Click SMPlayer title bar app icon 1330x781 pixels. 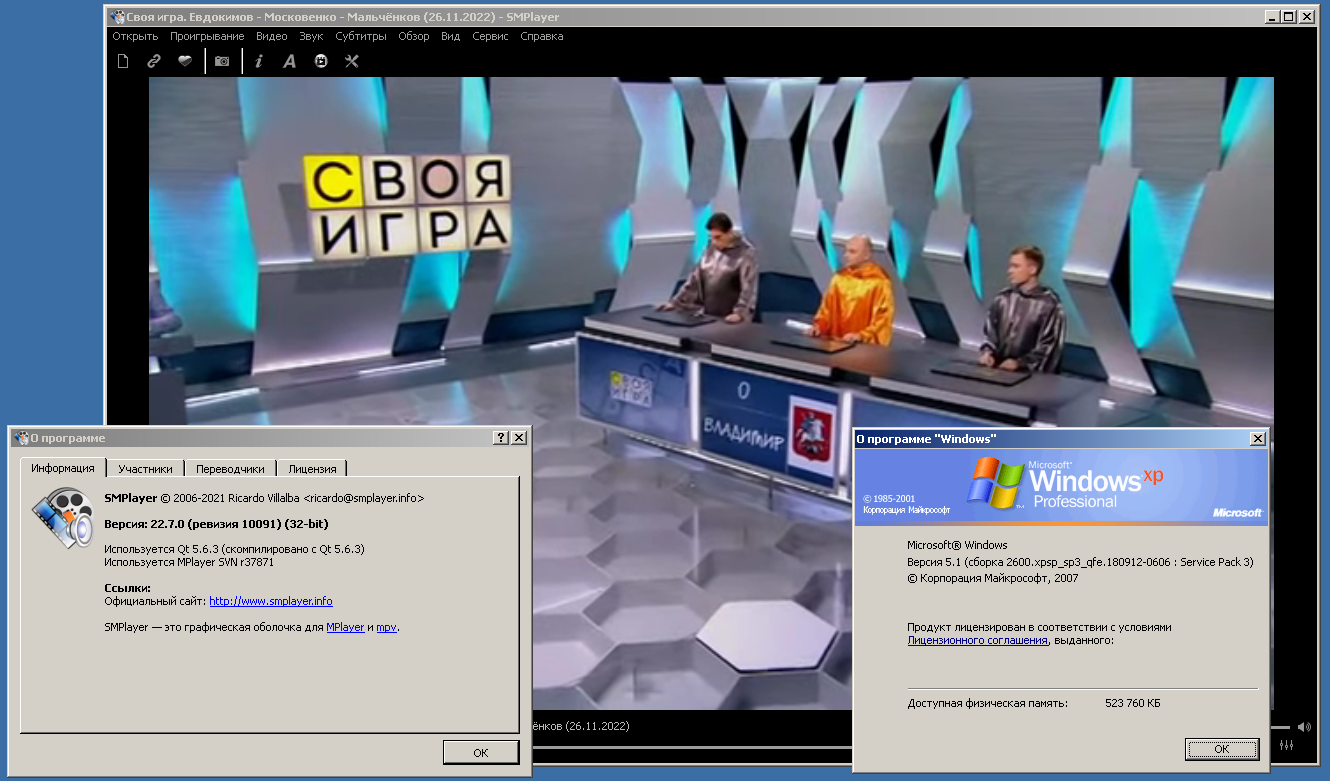pyautogui.click(x=117, y=17)
